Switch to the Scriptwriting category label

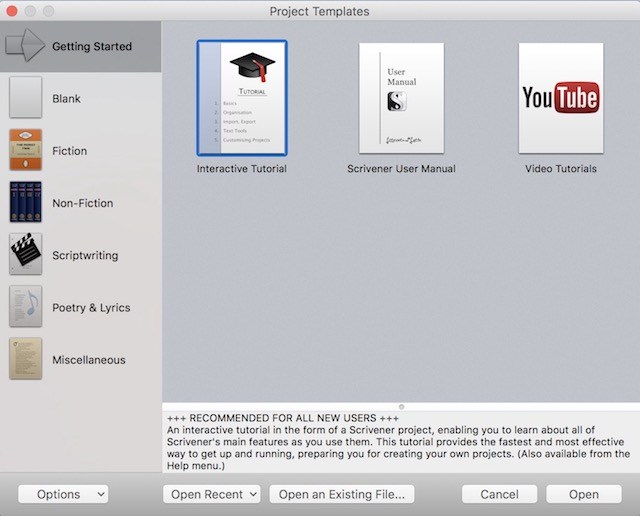tap(85, 255)
